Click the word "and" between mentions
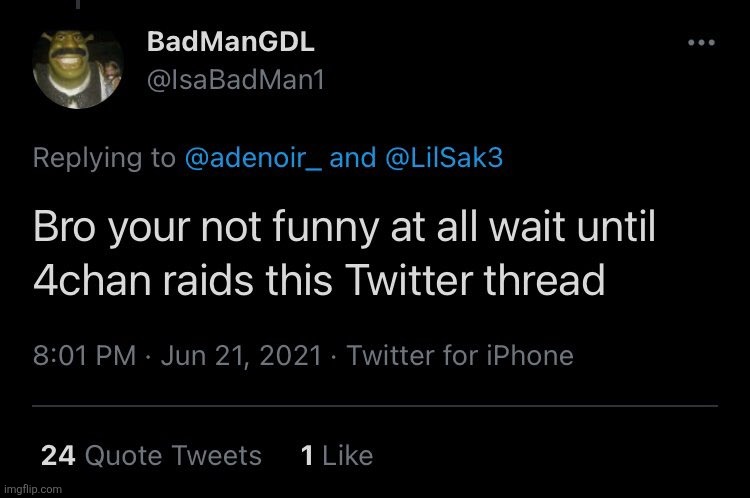The image size is (750, 498). [x=352, y=158]
